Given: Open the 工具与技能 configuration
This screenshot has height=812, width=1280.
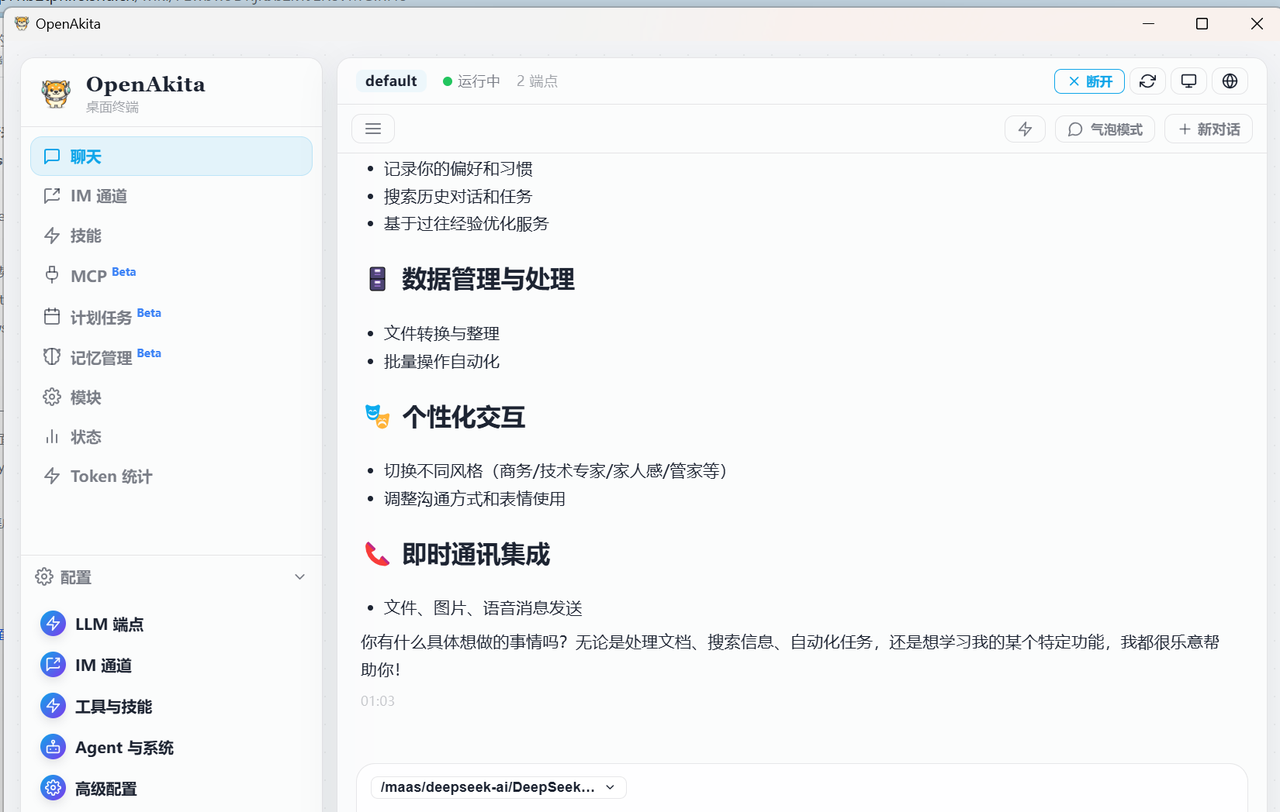Looking at the screenshot, I should 171,706.
